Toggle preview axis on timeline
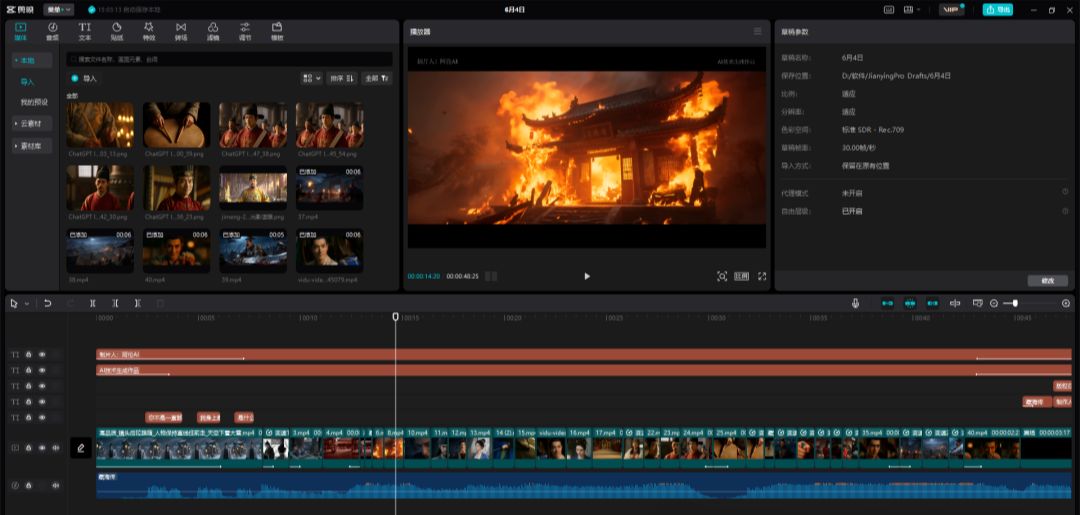Image resolution: width=1080 pixels, height=515 pixels. (955, 303)
